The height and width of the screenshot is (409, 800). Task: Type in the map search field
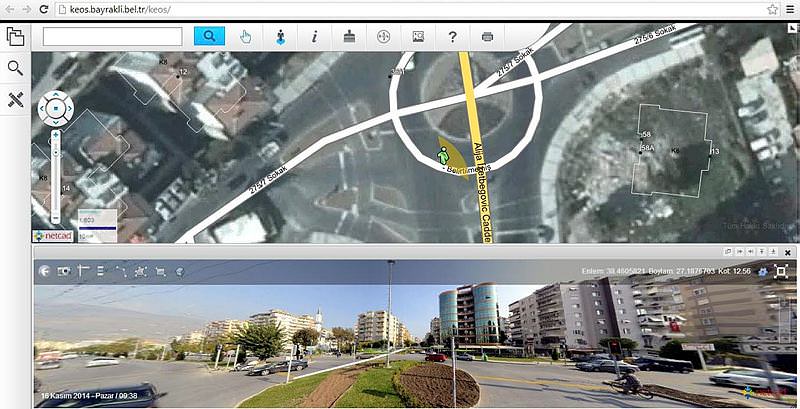pyautogui.click(x=112, y=36)
